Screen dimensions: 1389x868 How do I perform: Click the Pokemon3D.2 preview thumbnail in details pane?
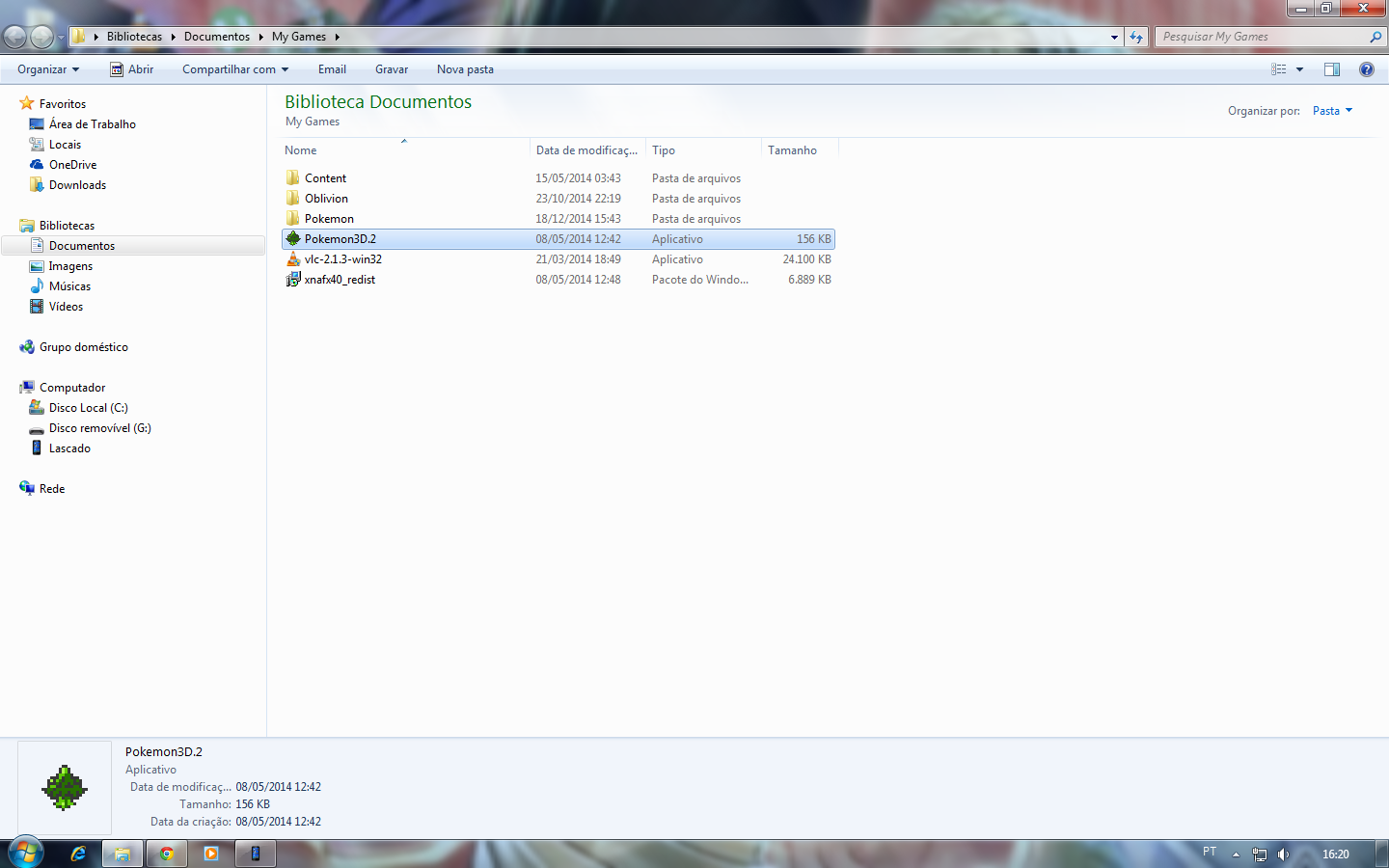(65, 788)
